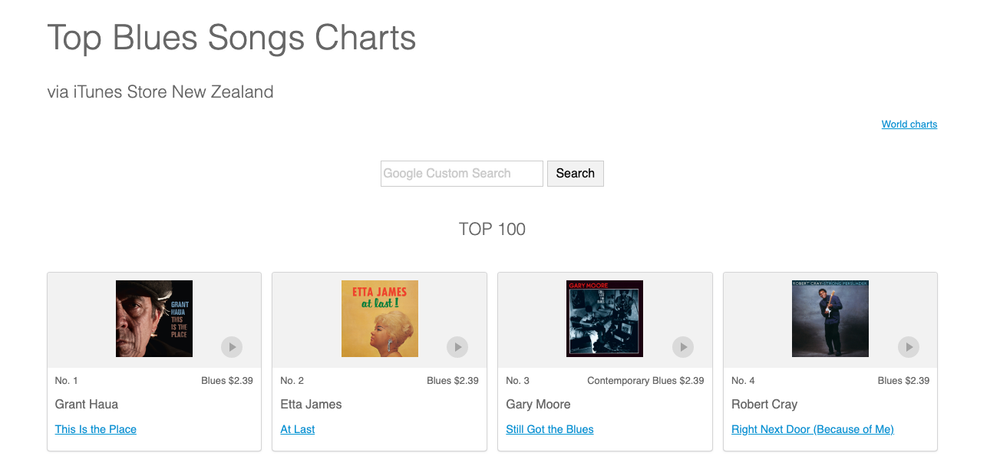Play preview of Still Got the Blues
Image resolution: width=1000 pixels, height=467 pixels.
[x=683, y=347]
